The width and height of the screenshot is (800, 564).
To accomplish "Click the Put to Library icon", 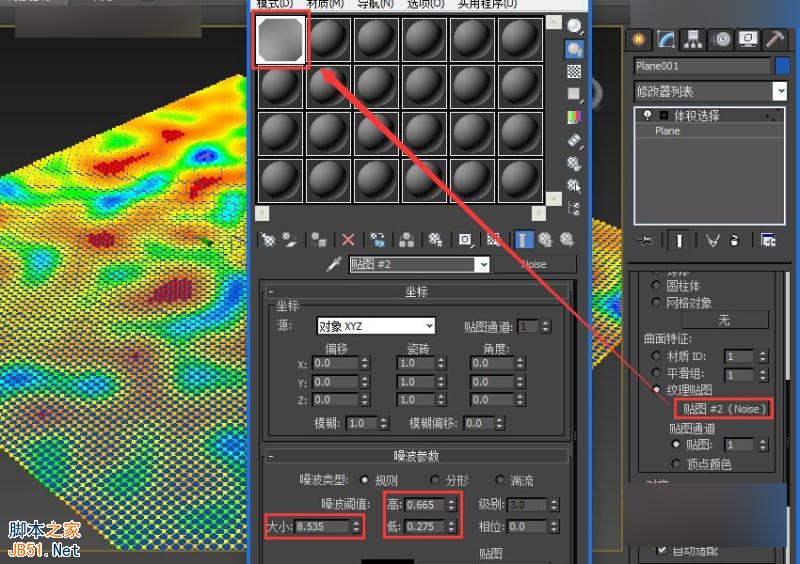I will coord(436,239).
